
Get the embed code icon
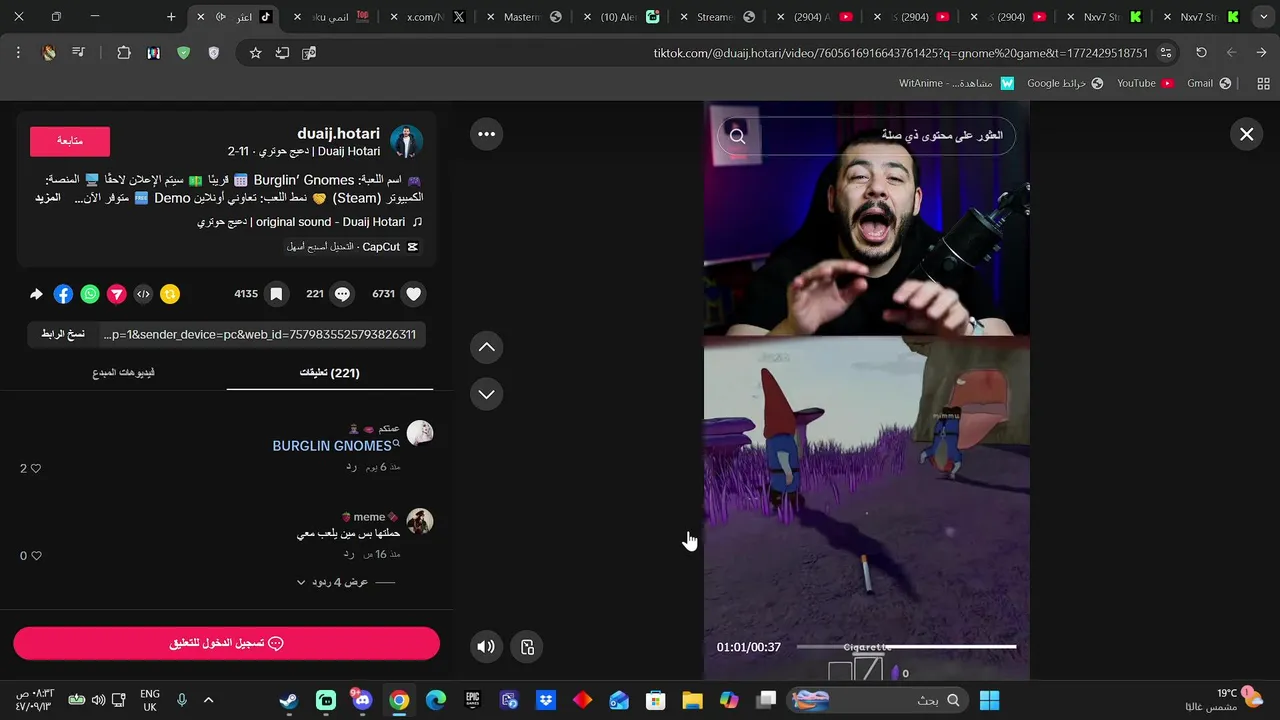click(144, 294)
